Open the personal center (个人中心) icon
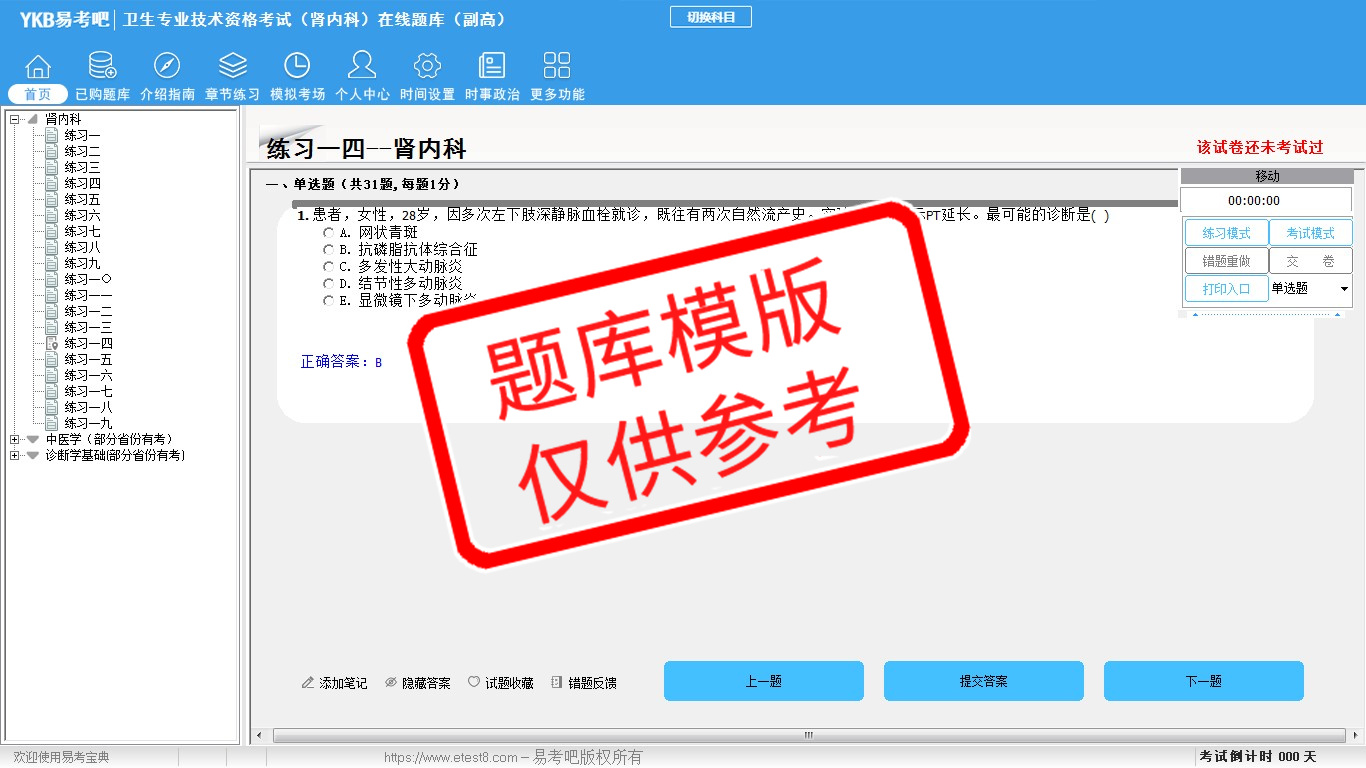 (x=362, y=67)
